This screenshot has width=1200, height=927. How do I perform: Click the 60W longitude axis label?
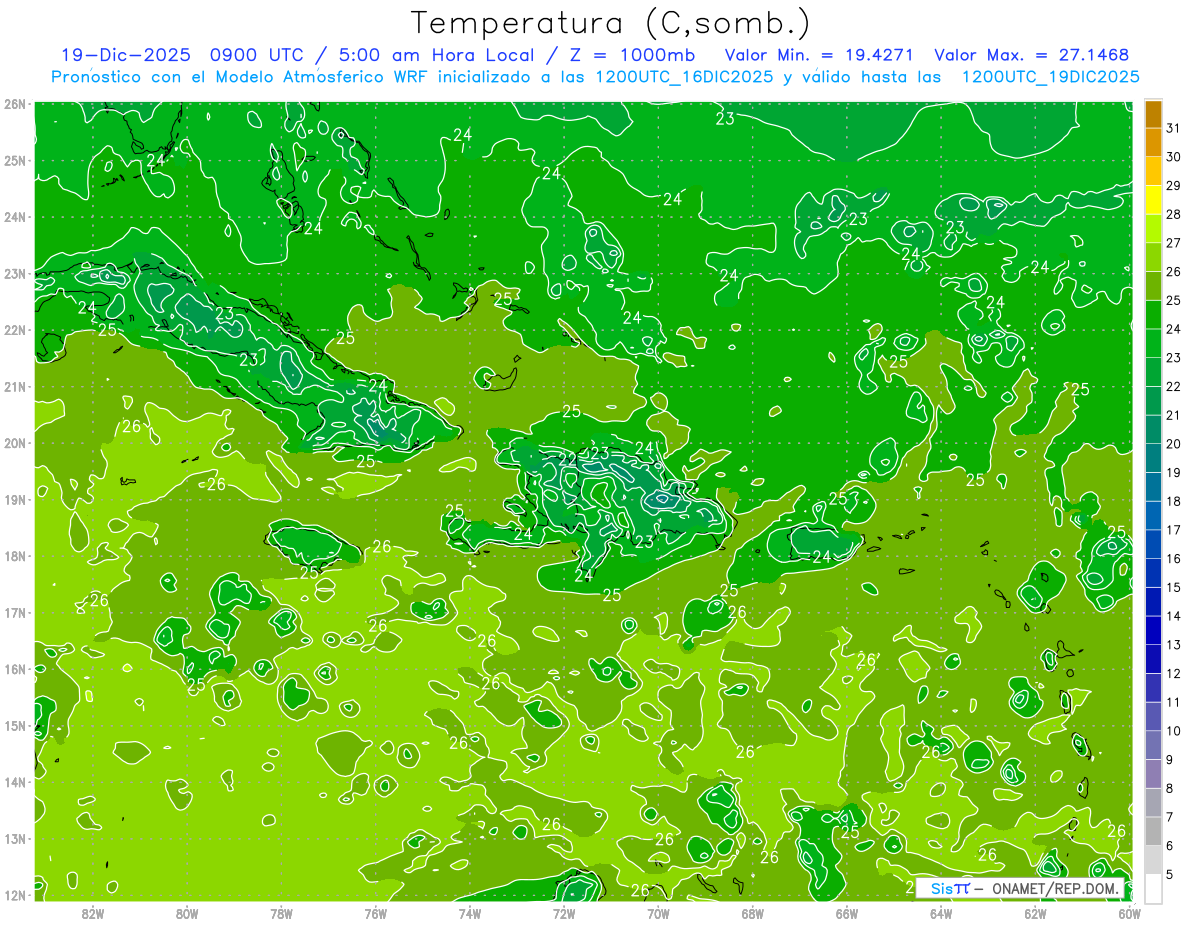(1129, 913)
